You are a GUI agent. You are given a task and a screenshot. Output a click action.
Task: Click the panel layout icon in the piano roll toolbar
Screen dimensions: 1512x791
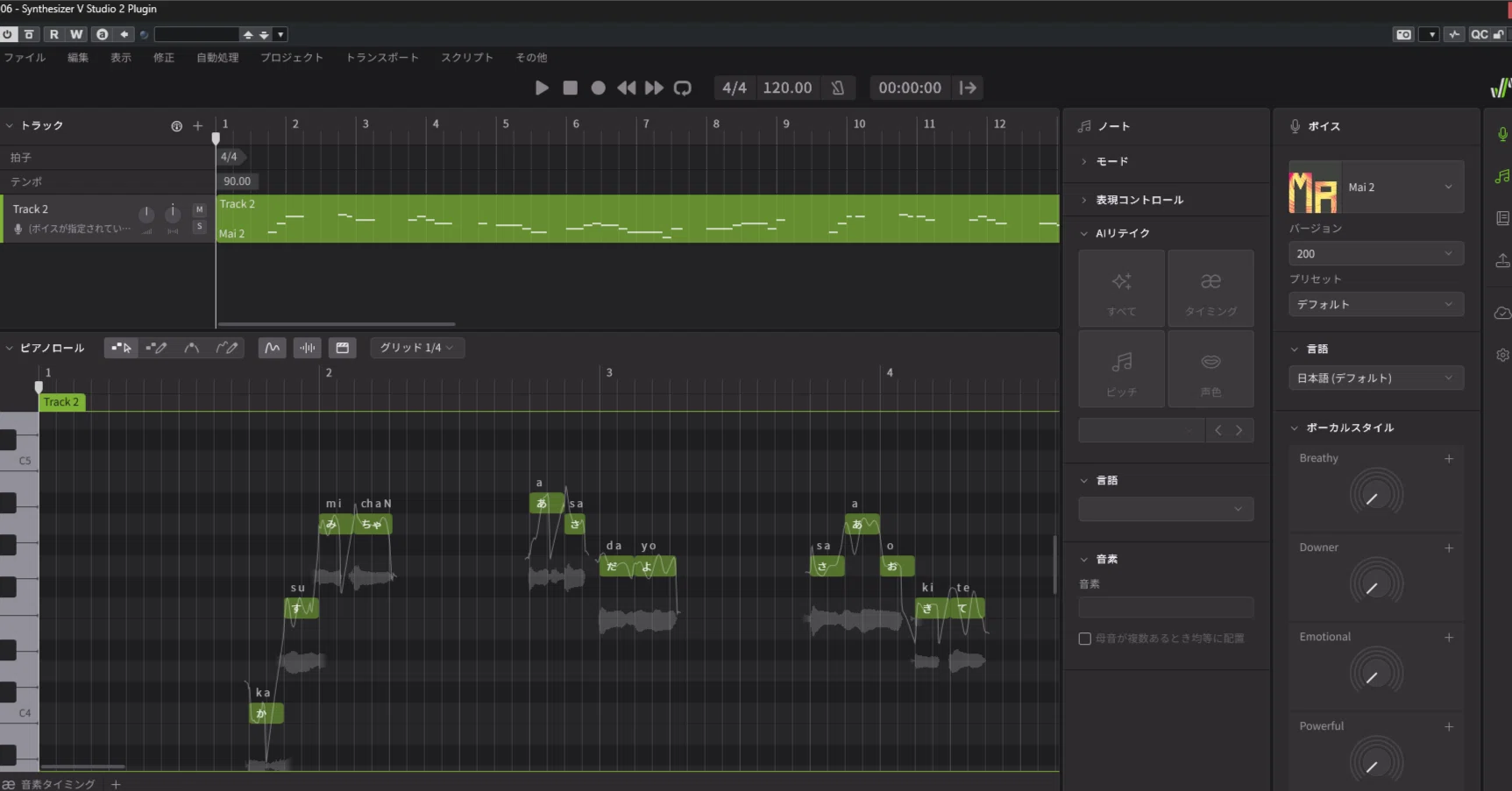[x=343, y=348]
